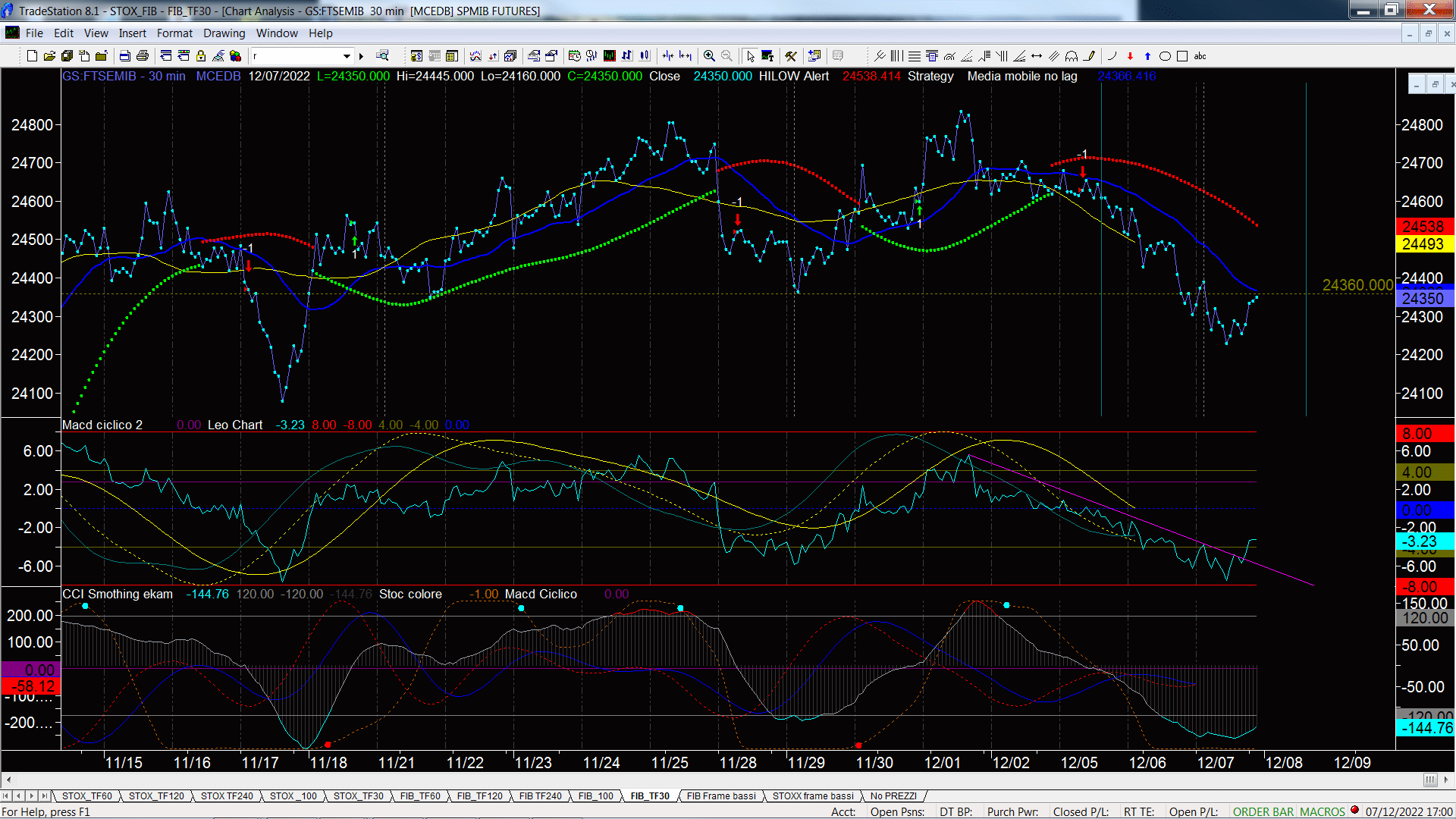Click the CCI Smothing ekam indicator label
Image resolution: width=1456 pixels, height=819 pixels.
pos(118,595)
